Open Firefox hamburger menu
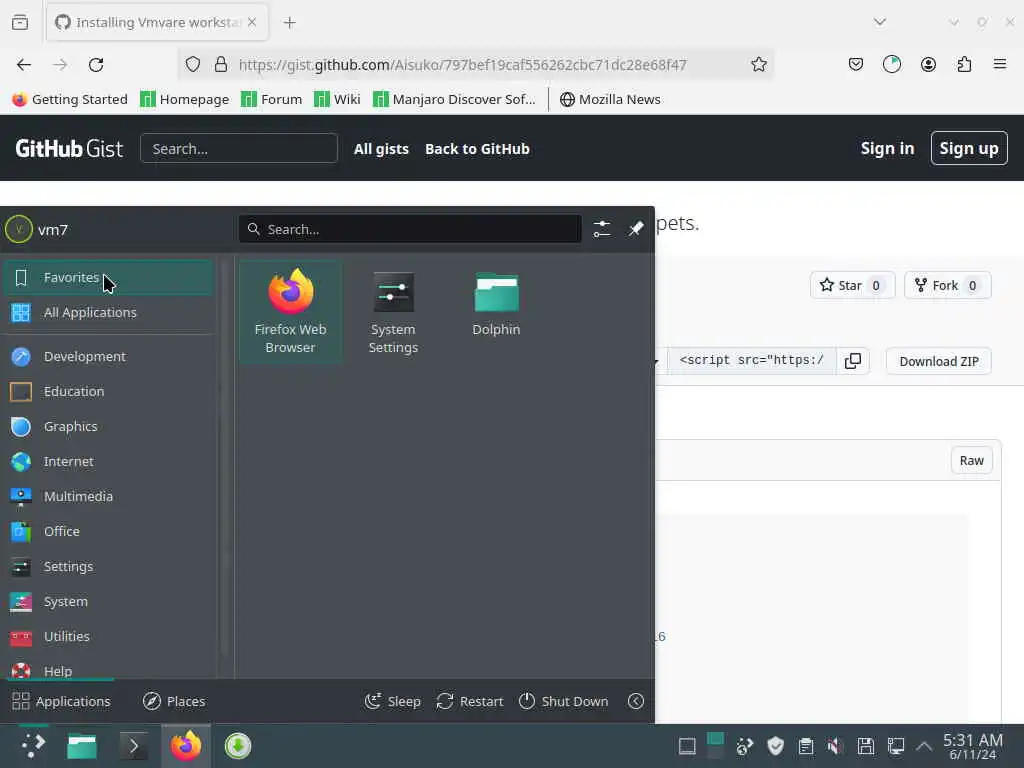The height and width of the screenshot is (768, 1024). tap(1000, 65)
